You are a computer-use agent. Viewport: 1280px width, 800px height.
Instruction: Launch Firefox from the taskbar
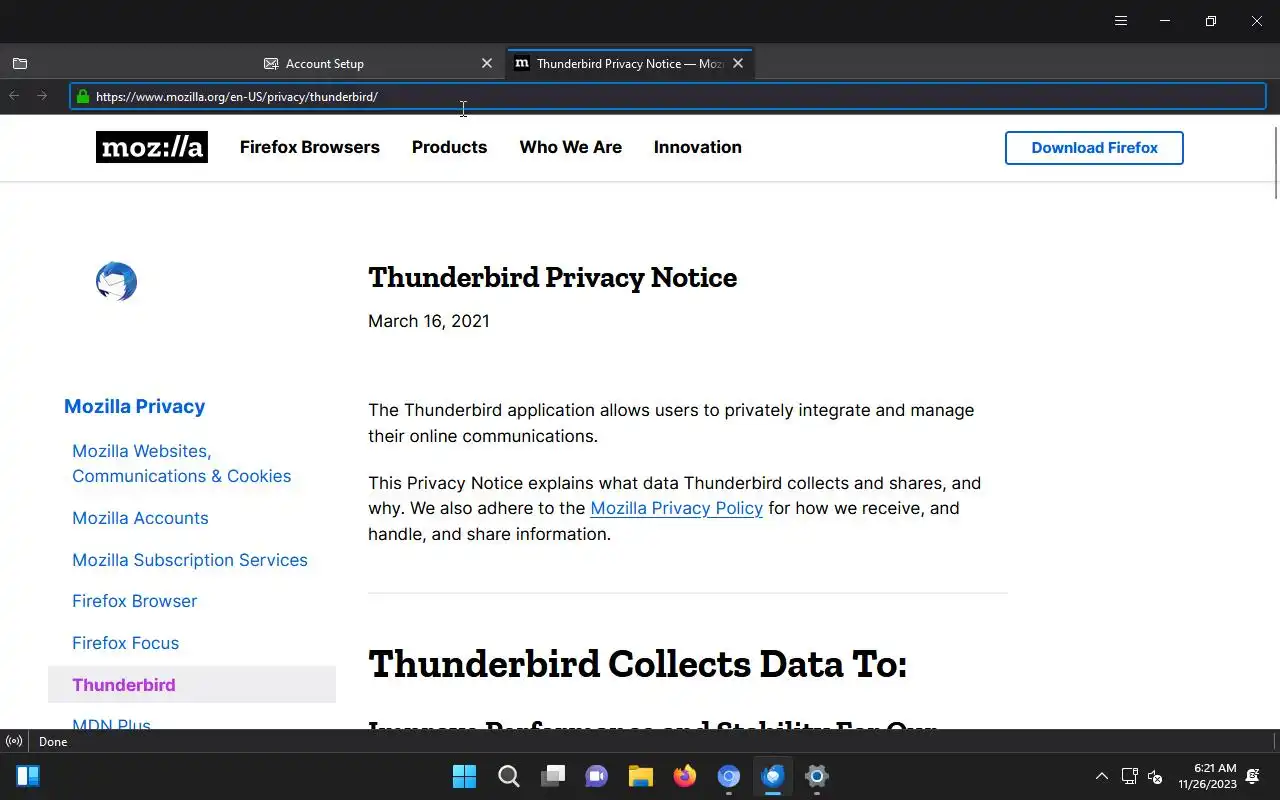tap(685, 776)
